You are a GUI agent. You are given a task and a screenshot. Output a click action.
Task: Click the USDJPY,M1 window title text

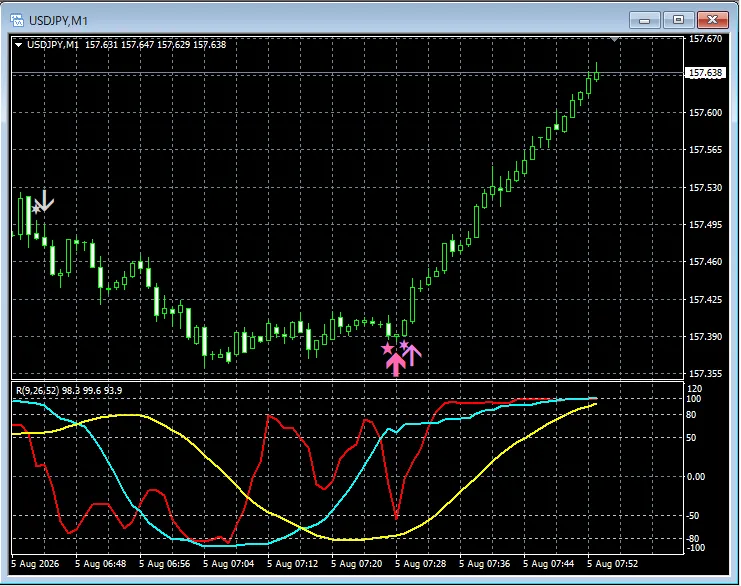(59, 21)
